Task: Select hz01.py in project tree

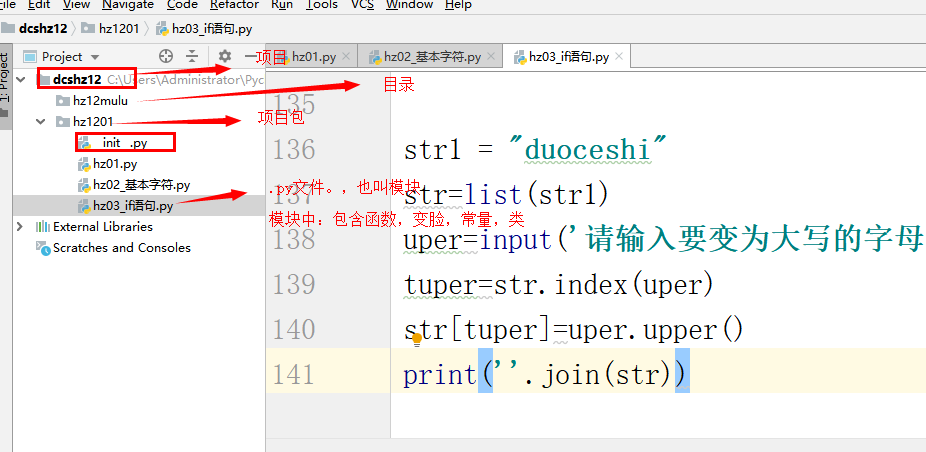Action: pos(115,164)
